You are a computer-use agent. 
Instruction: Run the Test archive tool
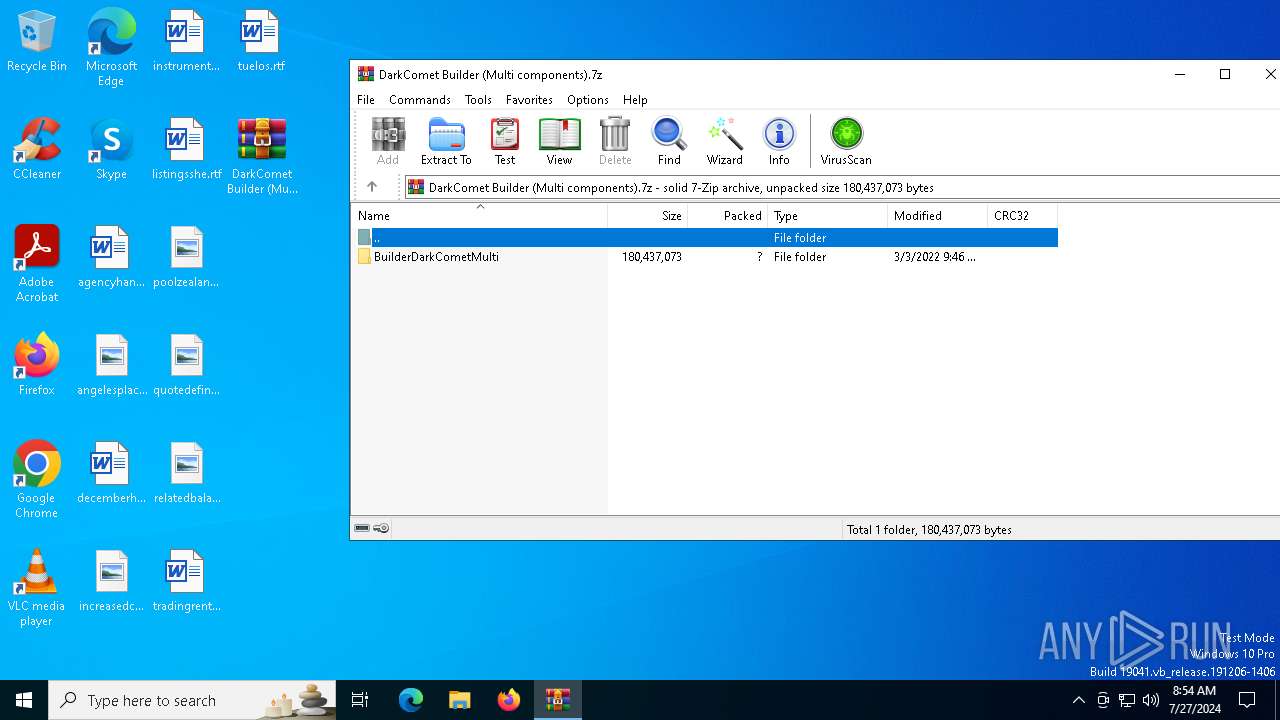pos(505,141)
